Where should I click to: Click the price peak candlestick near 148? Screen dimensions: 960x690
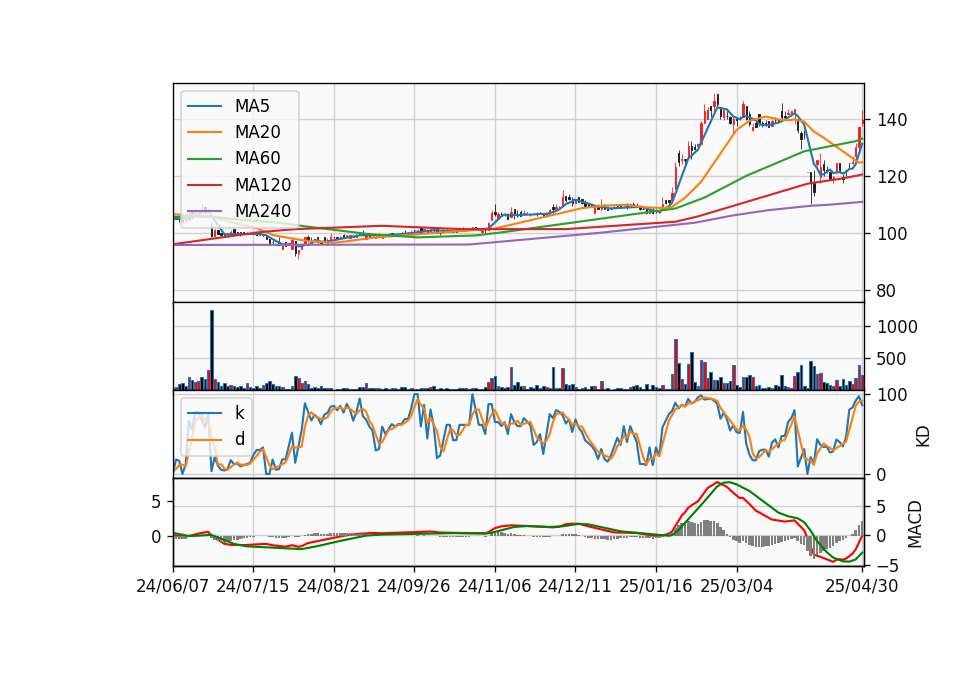716,102
